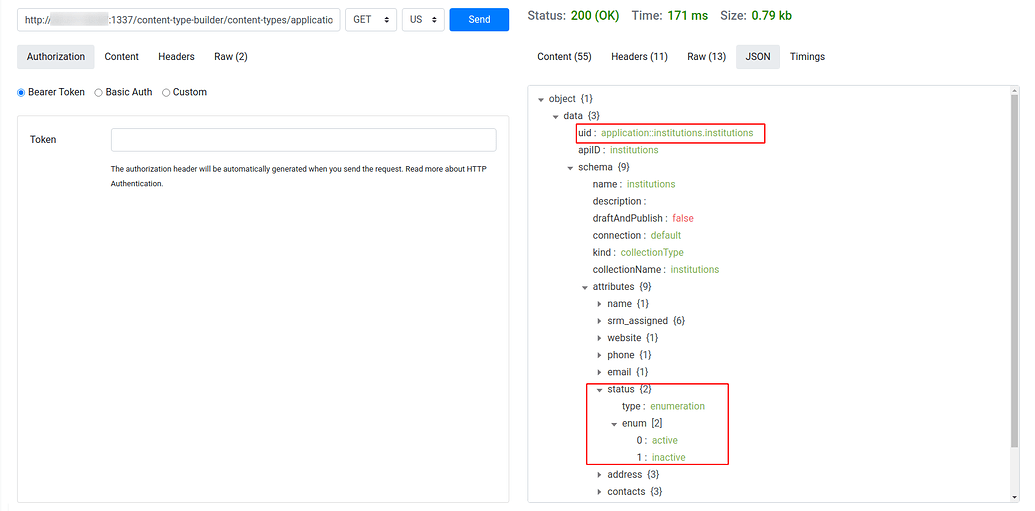This screenshot has height=511, width=1035.
Task: Click the schema name value institutions
Action: coord(651,185)
